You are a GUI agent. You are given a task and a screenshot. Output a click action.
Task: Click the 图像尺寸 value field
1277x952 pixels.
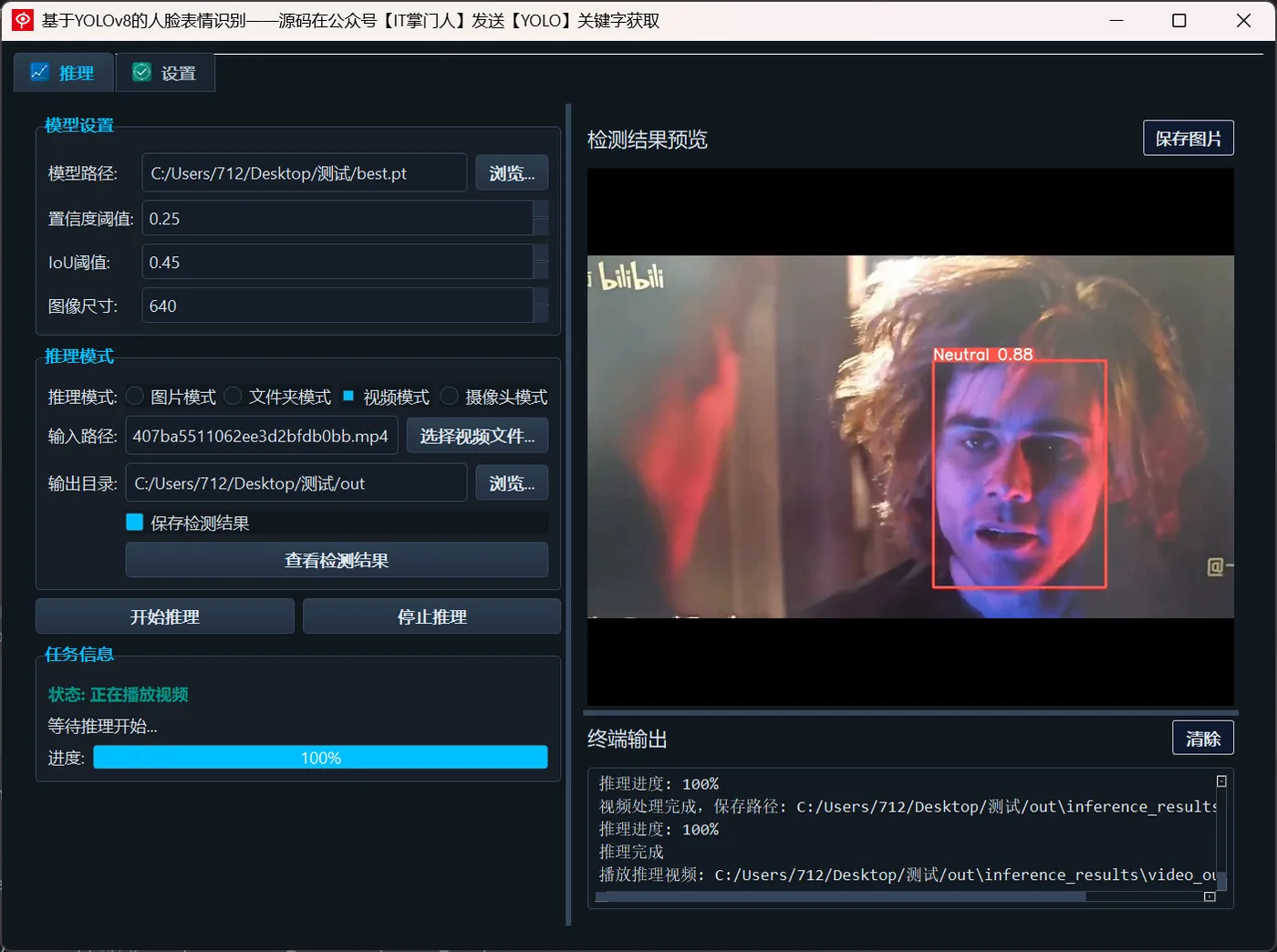point(337,306)
